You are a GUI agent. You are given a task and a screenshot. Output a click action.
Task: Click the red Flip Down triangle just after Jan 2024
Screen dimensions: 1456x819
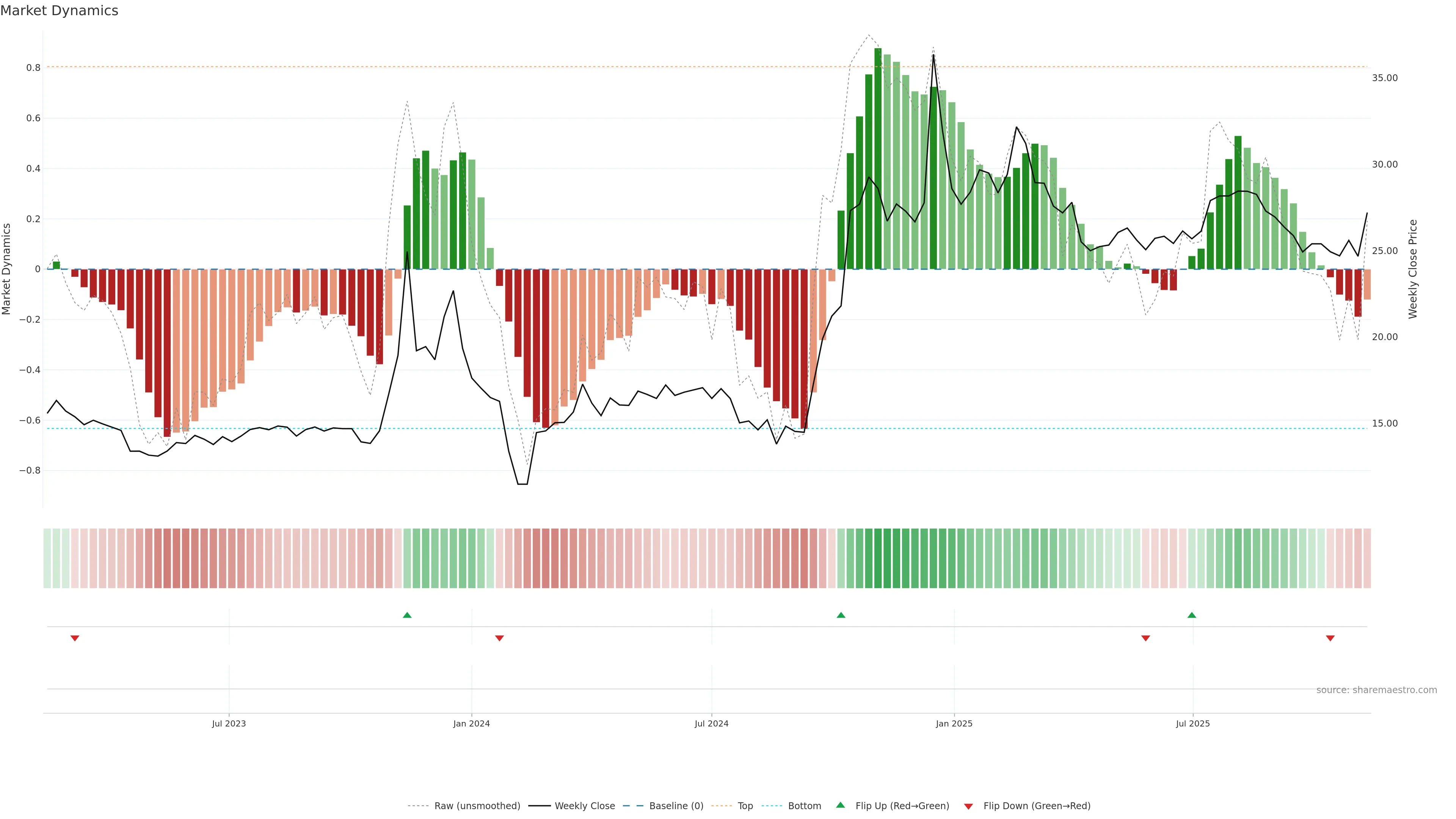(x=499, y=638)
